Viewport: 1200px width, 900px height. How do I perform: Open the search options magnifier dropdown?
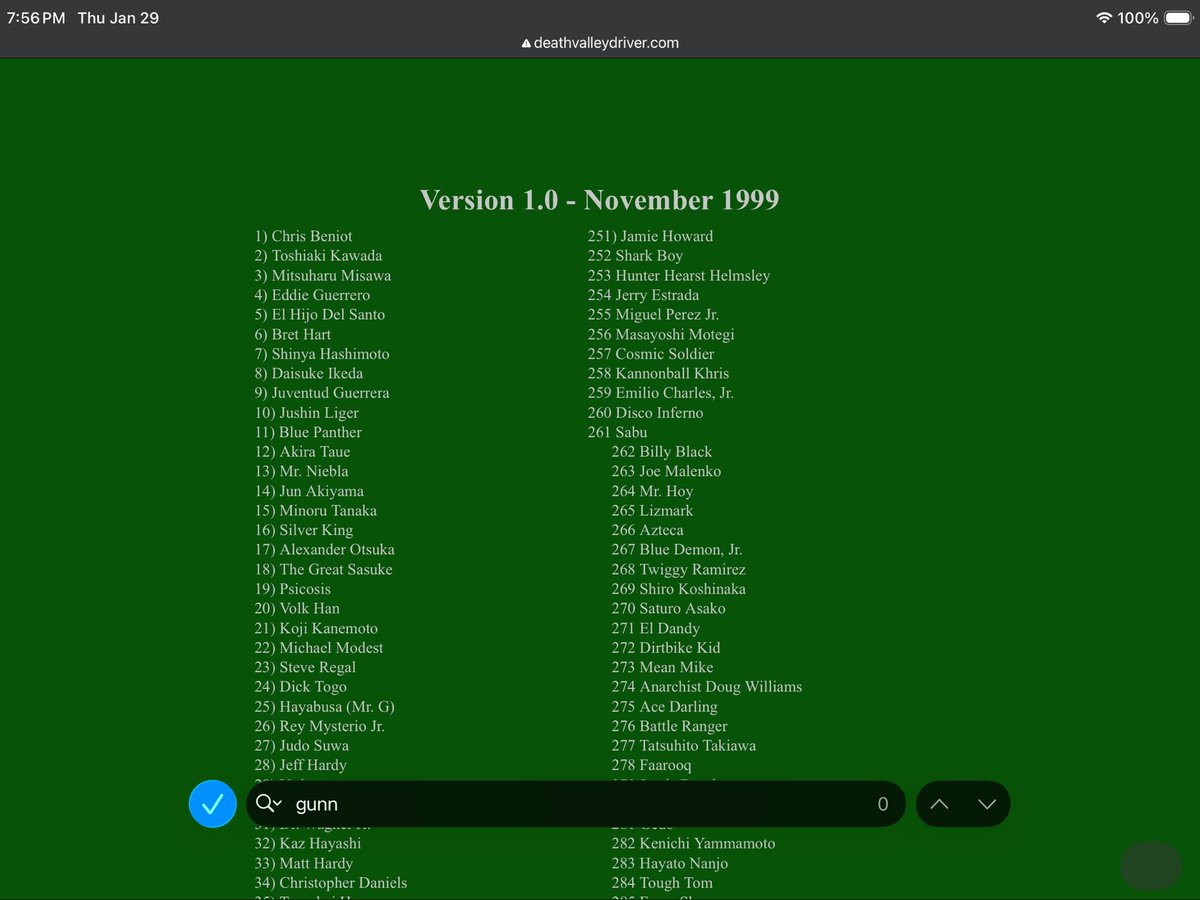[x=269, y=804]
